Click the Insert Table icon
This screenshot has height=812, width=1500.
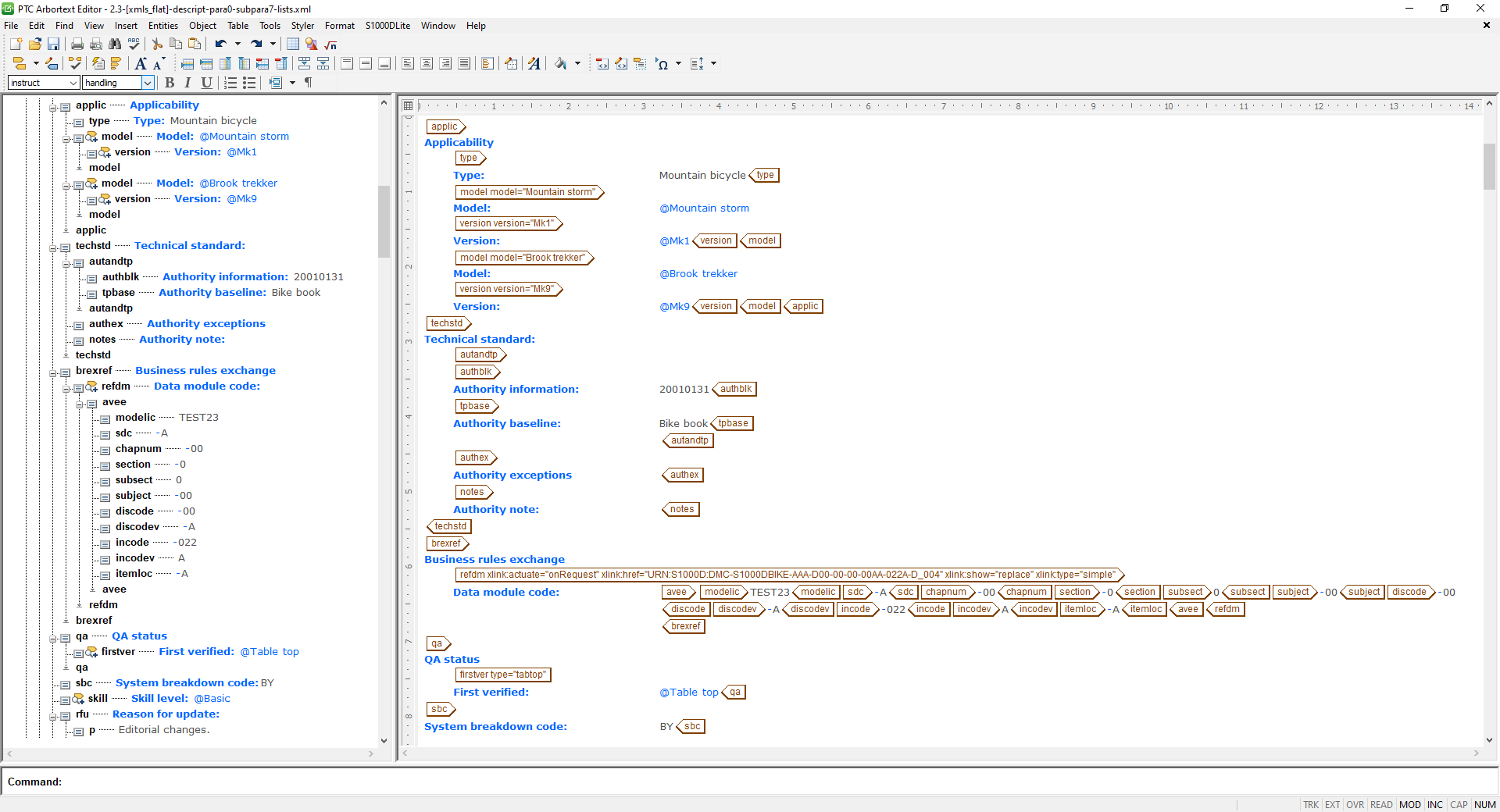pos(292,45)
